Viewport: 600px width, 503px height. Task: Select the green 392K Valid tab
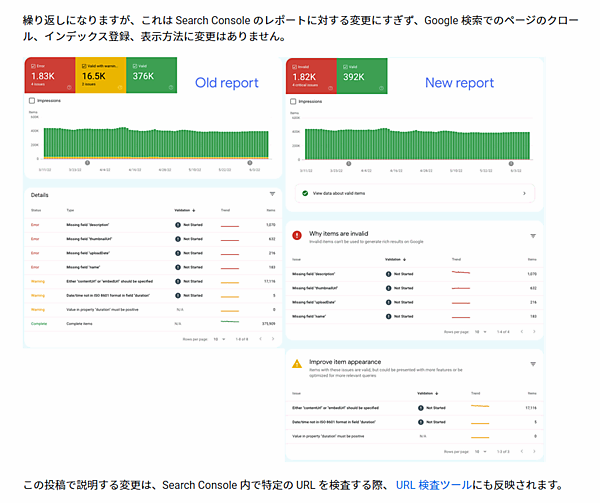point(362,76)
